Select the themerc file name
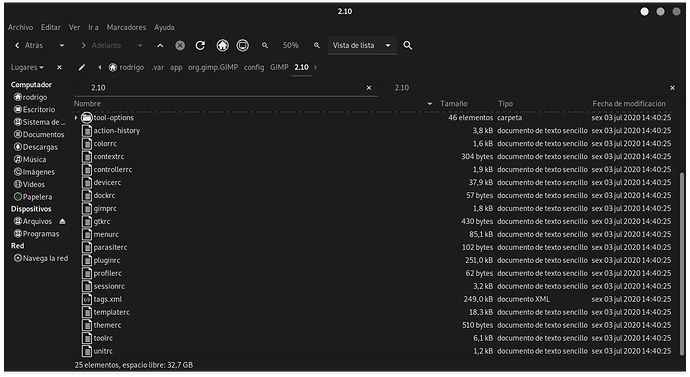This screenshot has height=377, width=690. coord(107,325)
